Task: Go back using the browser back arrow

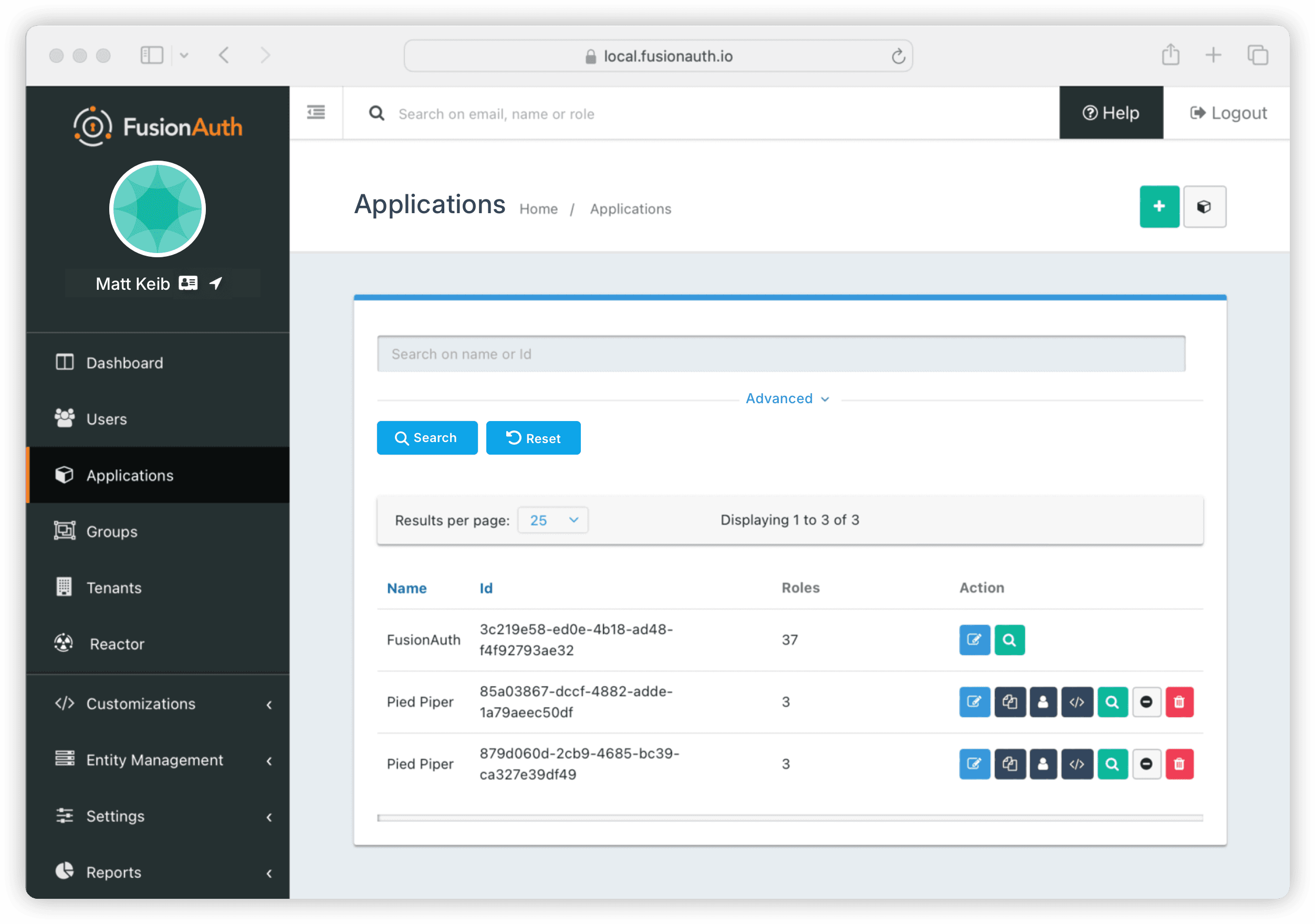Action: click(x=224, y=56)
